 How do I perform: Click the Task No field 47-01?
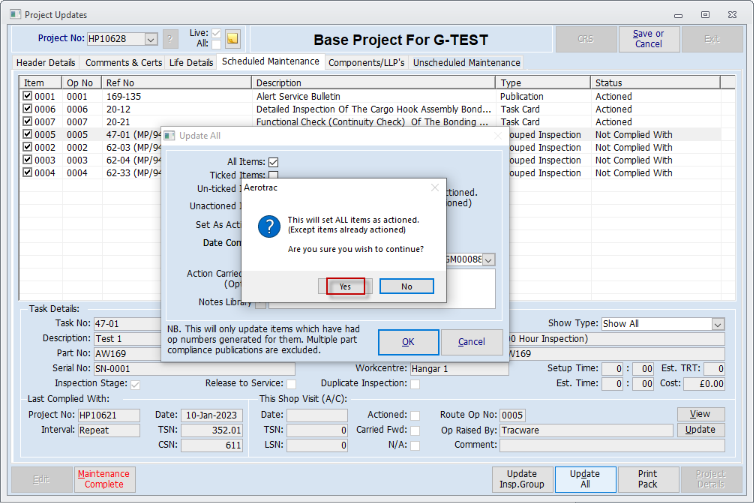coord(127,324)
